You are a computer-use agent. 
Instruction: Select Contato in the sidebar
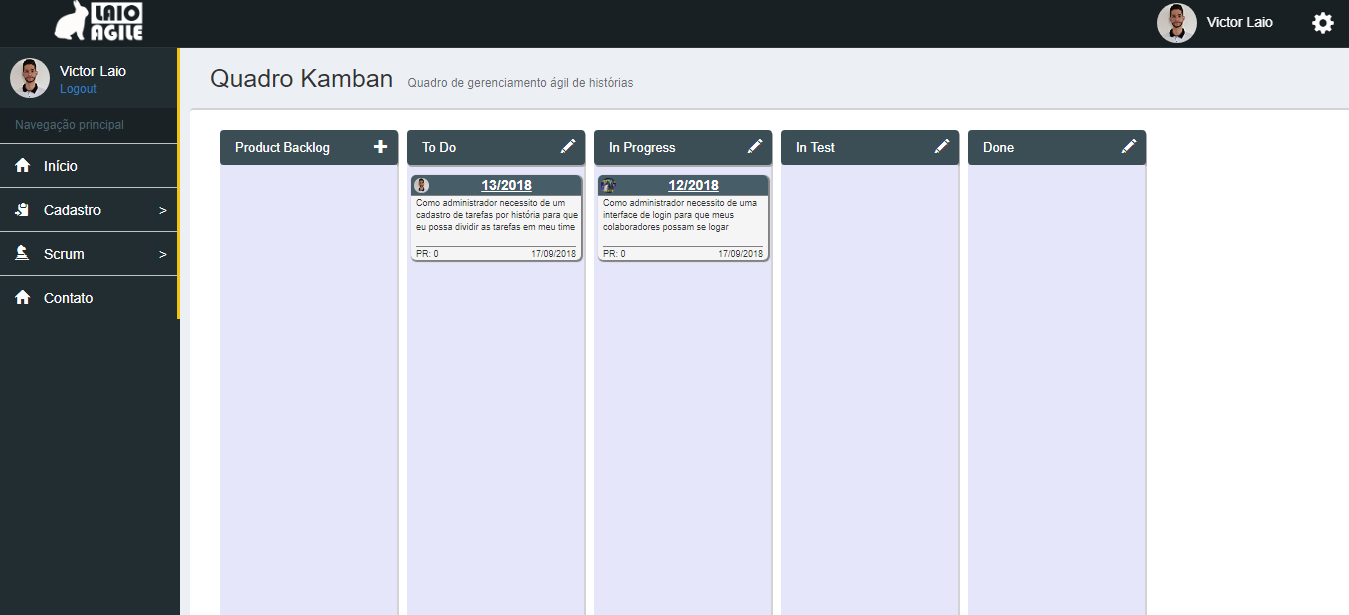[68, 297]
